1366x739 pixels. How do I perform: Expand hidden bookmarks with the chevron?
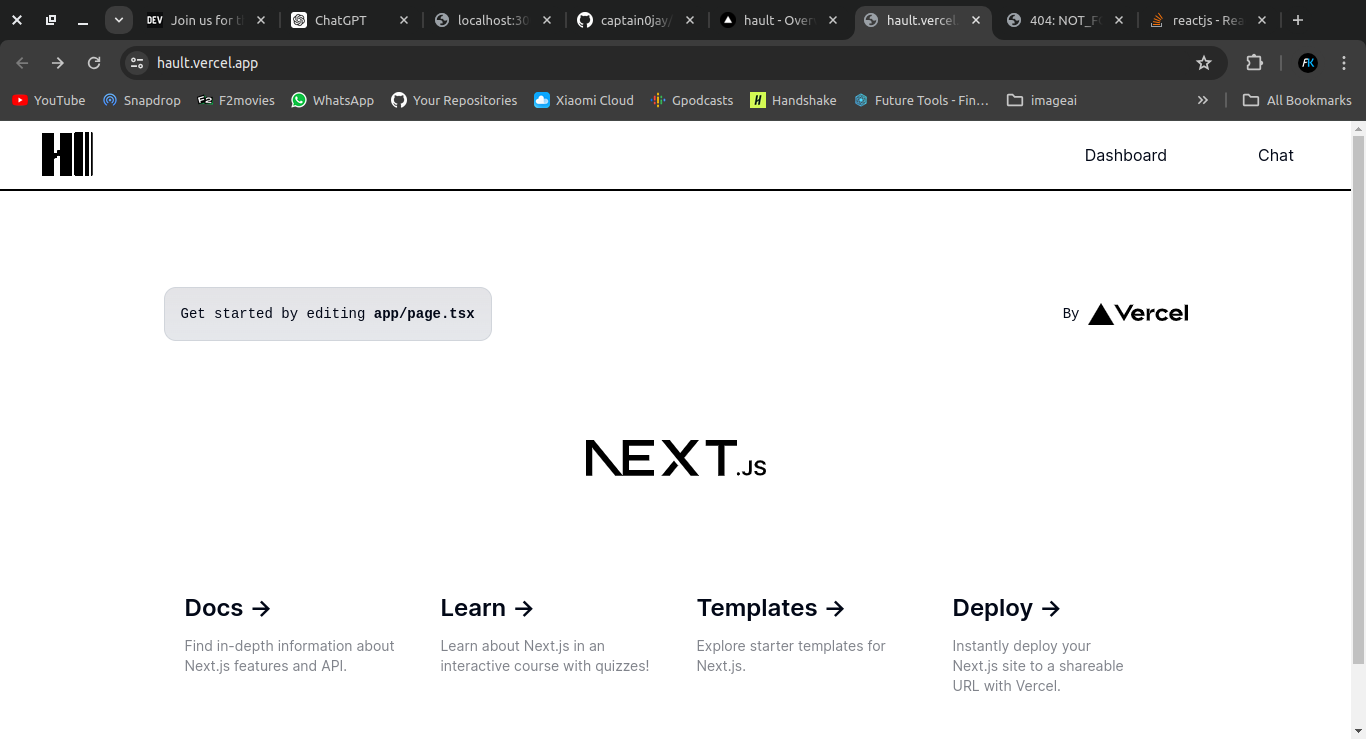click(1202, 100)
